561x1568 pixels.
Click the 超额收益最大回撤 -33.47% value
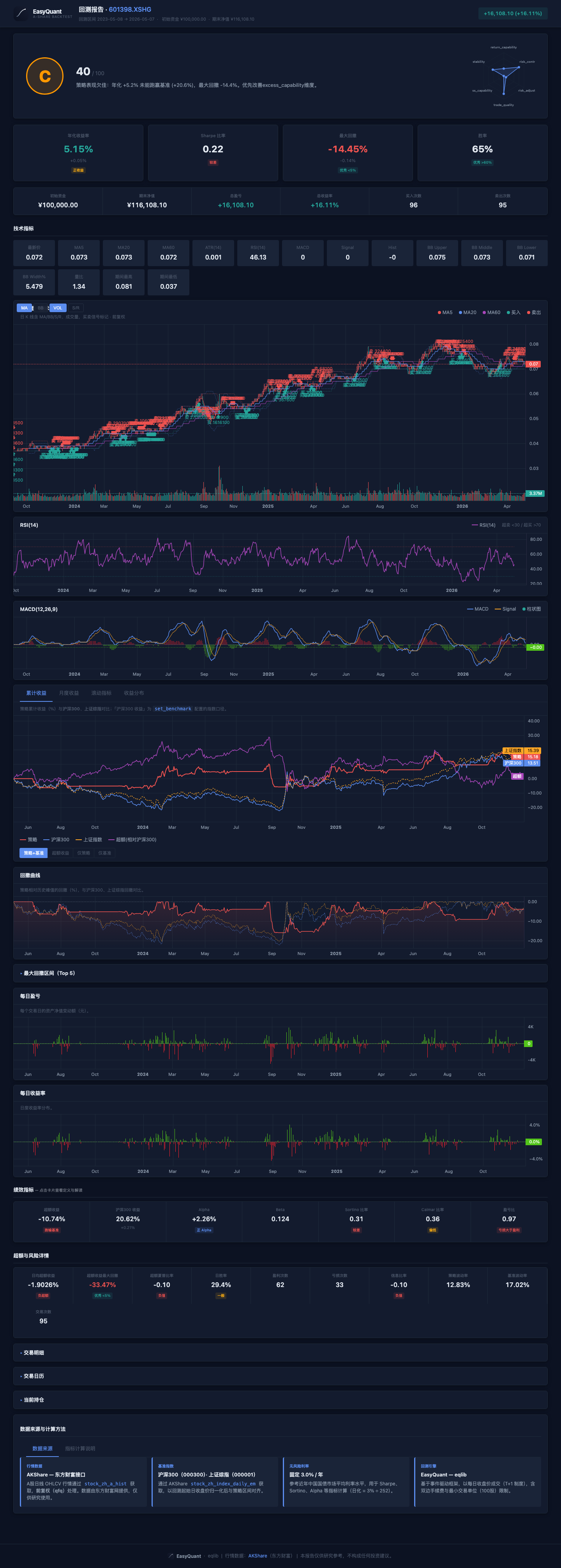click(102, 1285)
